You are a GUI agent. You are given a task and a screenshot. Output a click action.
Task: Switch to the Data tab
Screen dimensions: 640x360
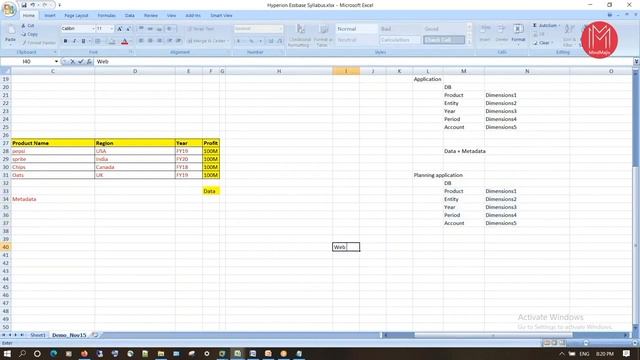pyautogui.click(x=130, y=16)
